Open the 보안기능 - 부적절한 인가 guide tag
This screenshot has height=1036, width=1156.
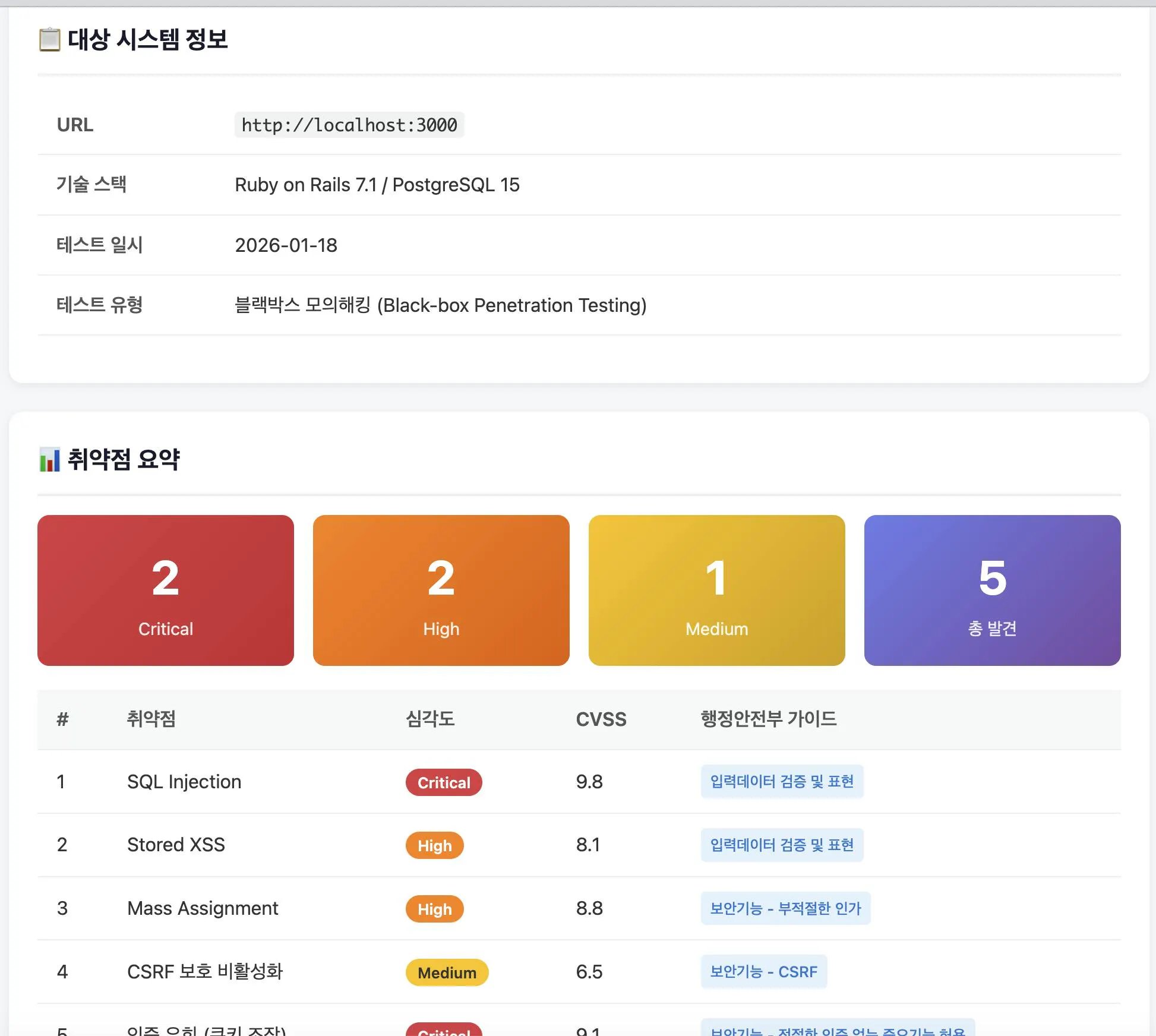[x=785, y=908]
